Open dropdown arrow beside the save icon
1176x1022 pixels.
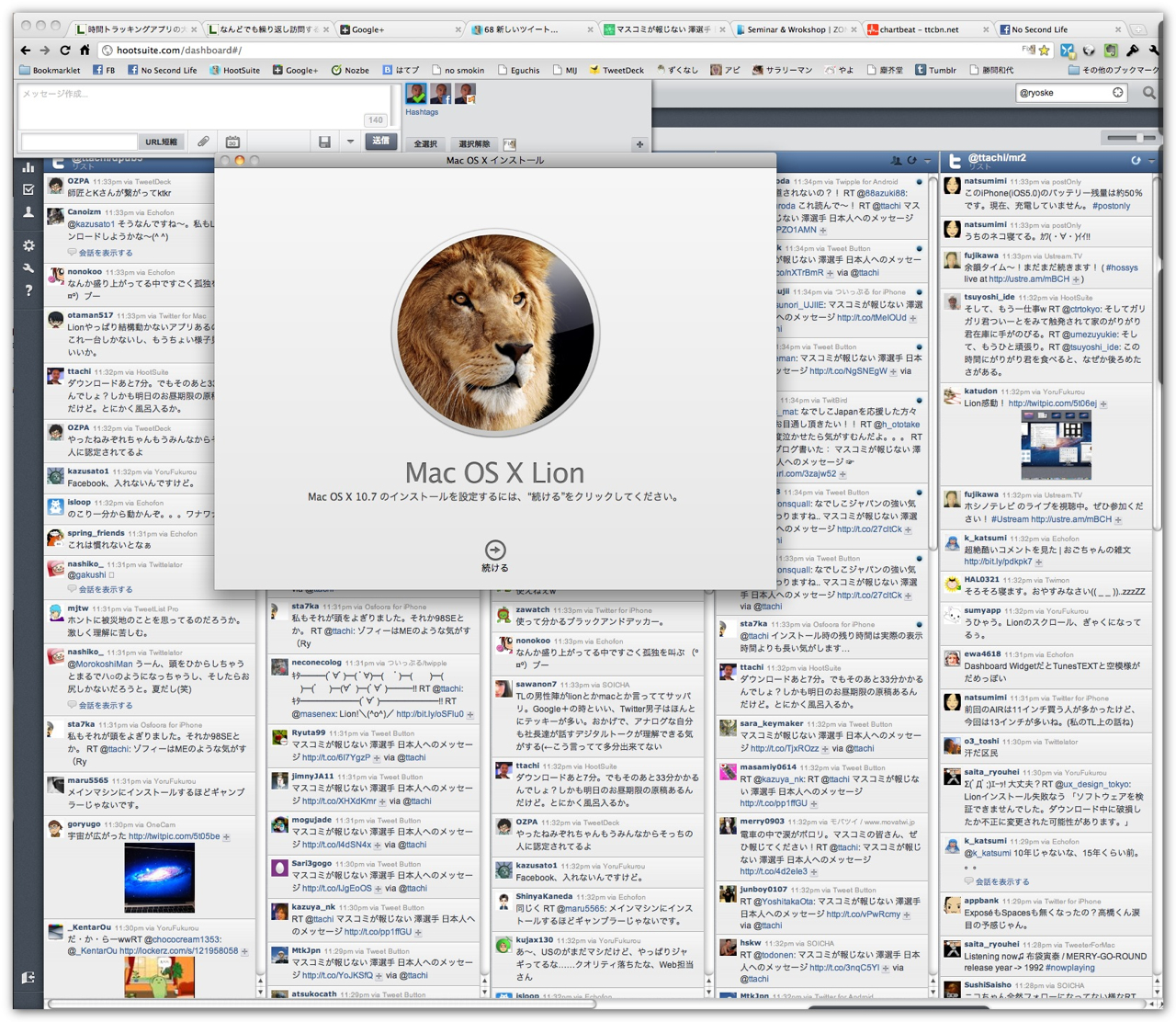click(x=350, y=142)
